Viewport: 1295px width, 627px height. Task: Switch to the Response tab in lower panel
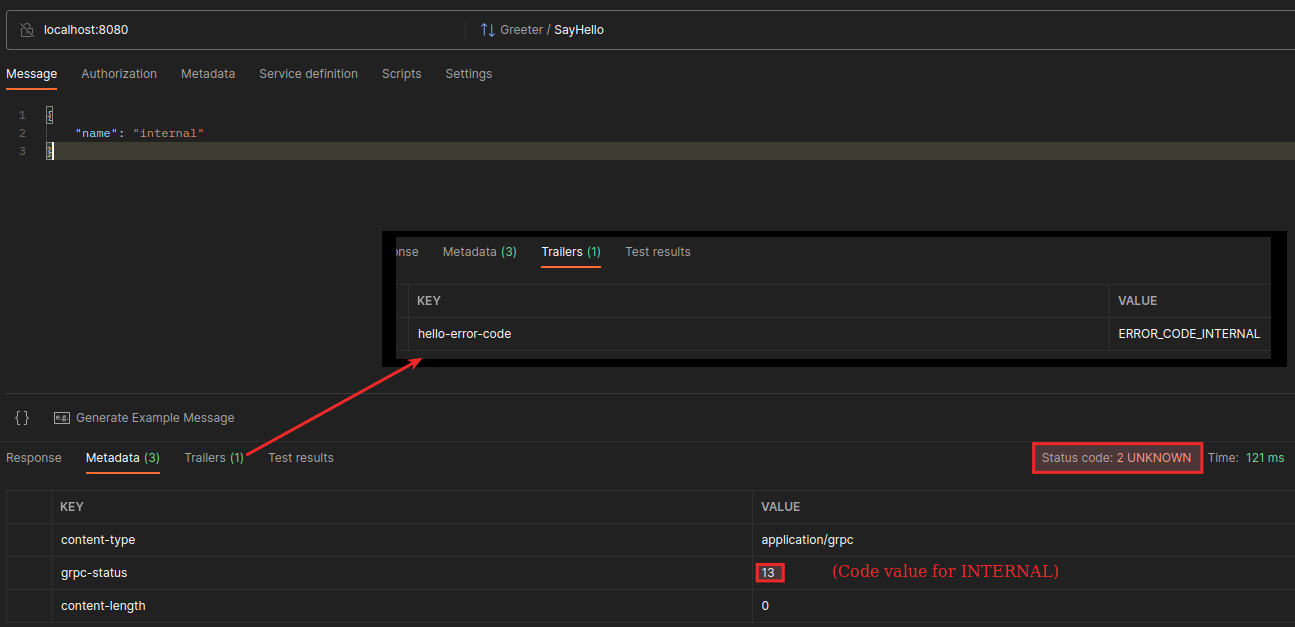point(34,458)
